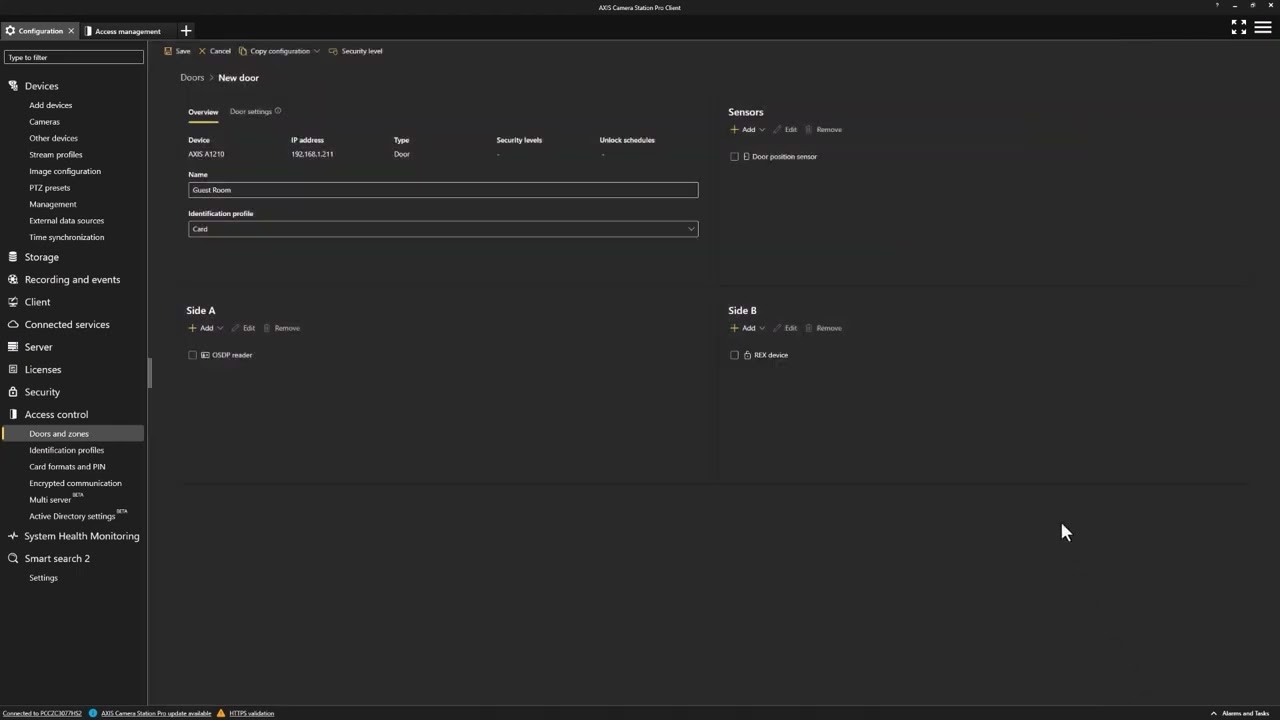Image resolution: width=1280 pixels, height=720 pixels.
Task: Check the OSDP reader checkbox
Action: [193, 355]
